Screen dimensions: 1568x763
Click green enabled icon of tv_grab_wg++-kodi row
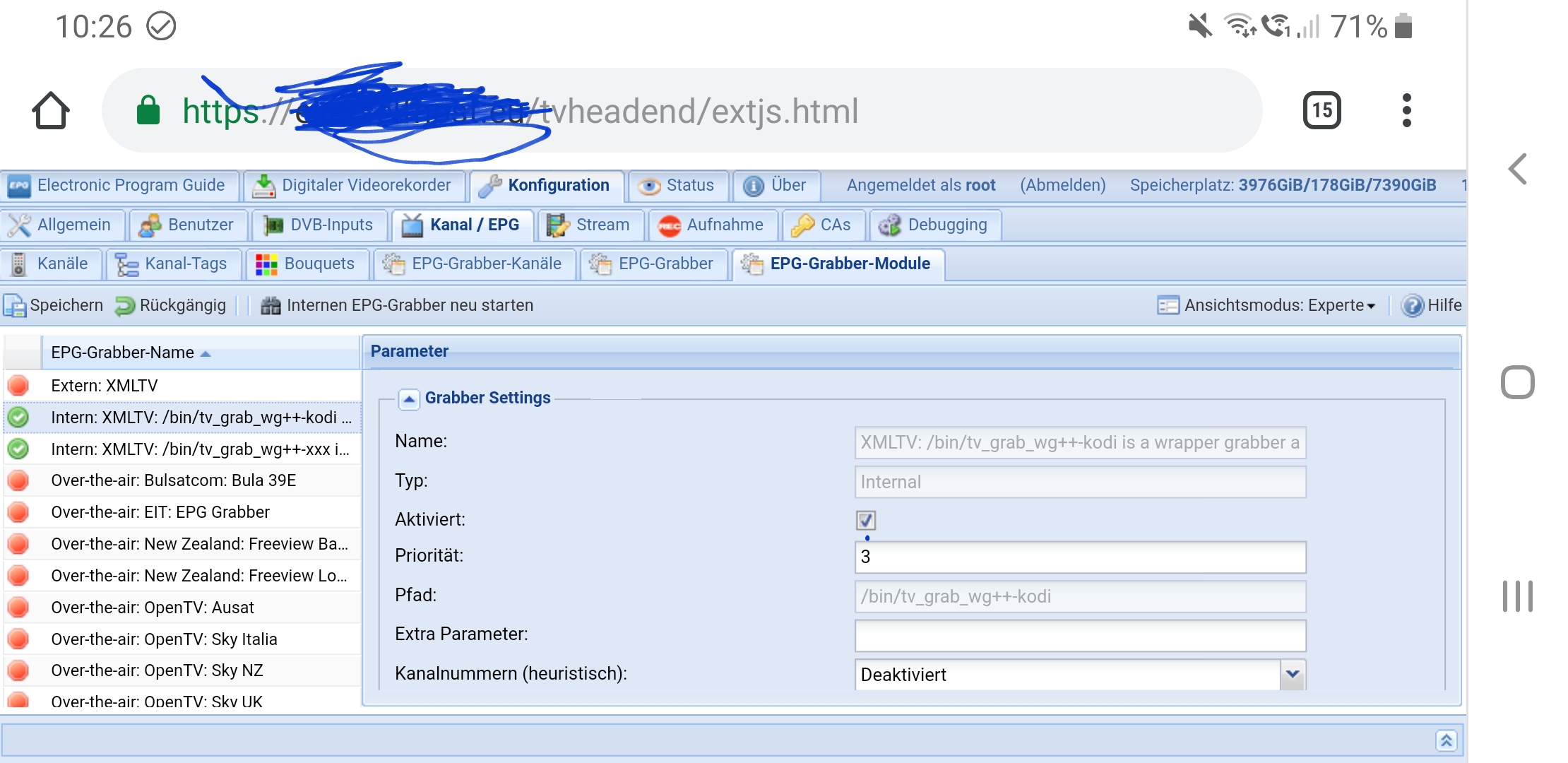pos(18,418)
